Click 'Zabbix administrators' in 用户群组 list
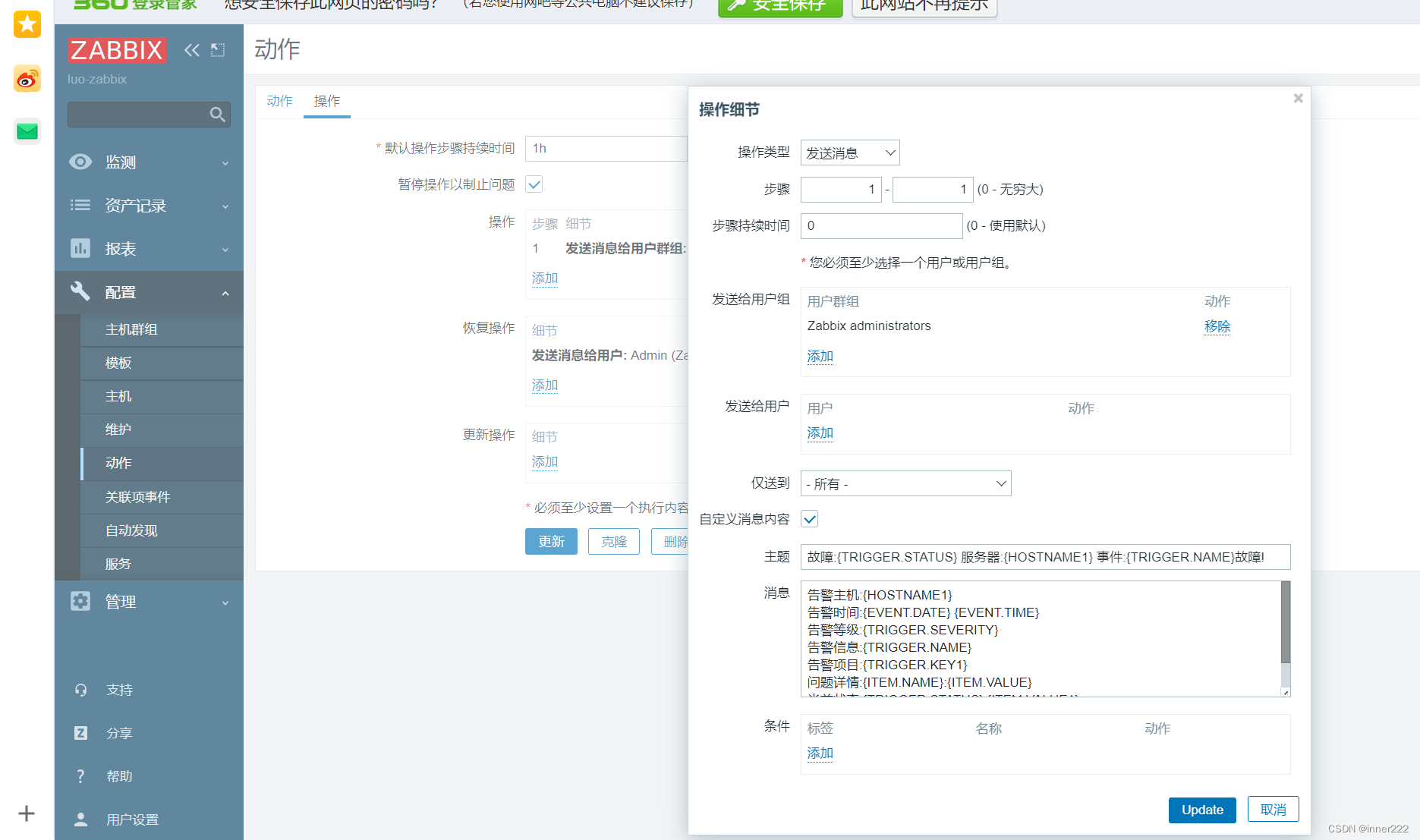The height and width of the screenshot is (840, 1420). tap(869, 326)
